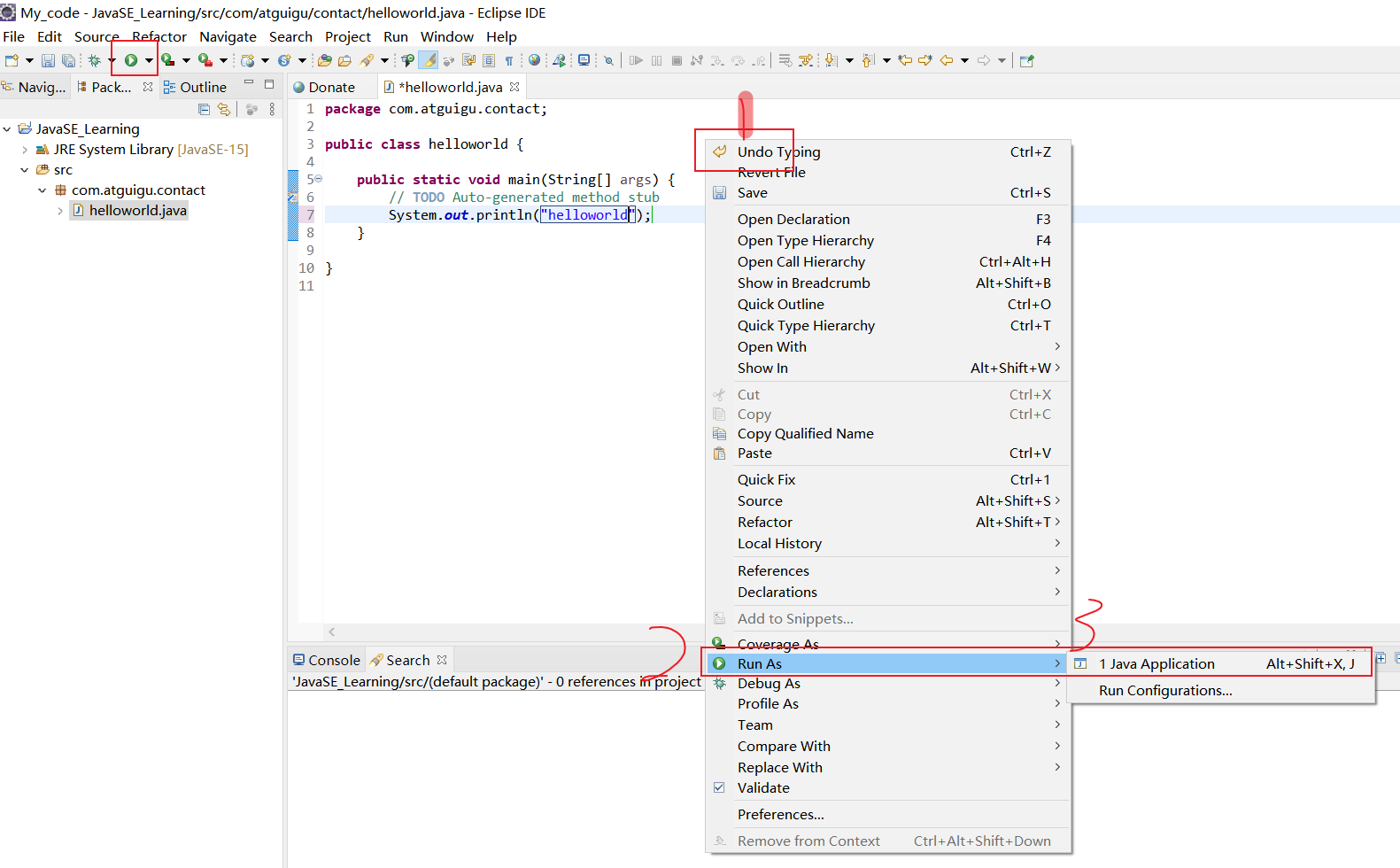The width and height of the screenshot is (1400, 868).
Task: Choose Save in the context menu
Action: 887,192
